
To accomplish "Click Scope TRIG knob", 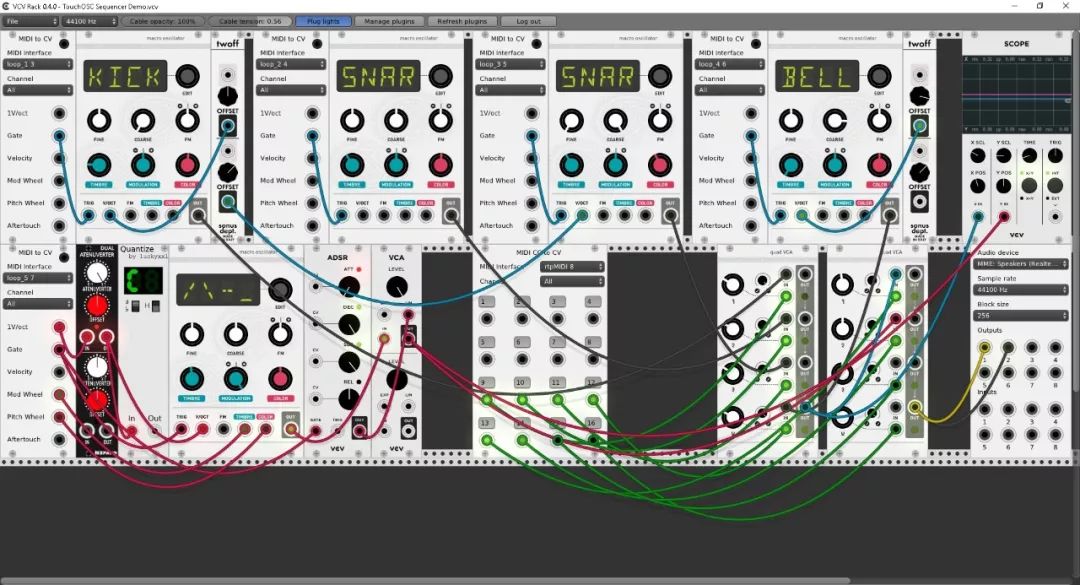I will click(1055, 156).
